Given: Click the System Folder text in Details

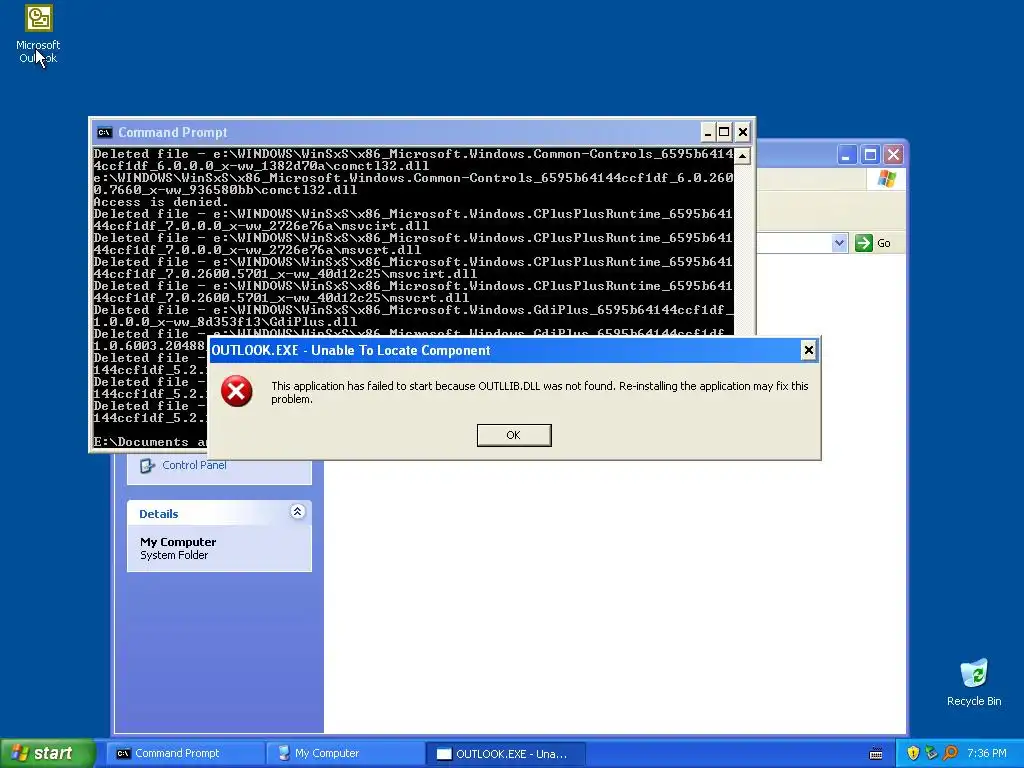Looking at the screenshot, I should tap(174, 555).
